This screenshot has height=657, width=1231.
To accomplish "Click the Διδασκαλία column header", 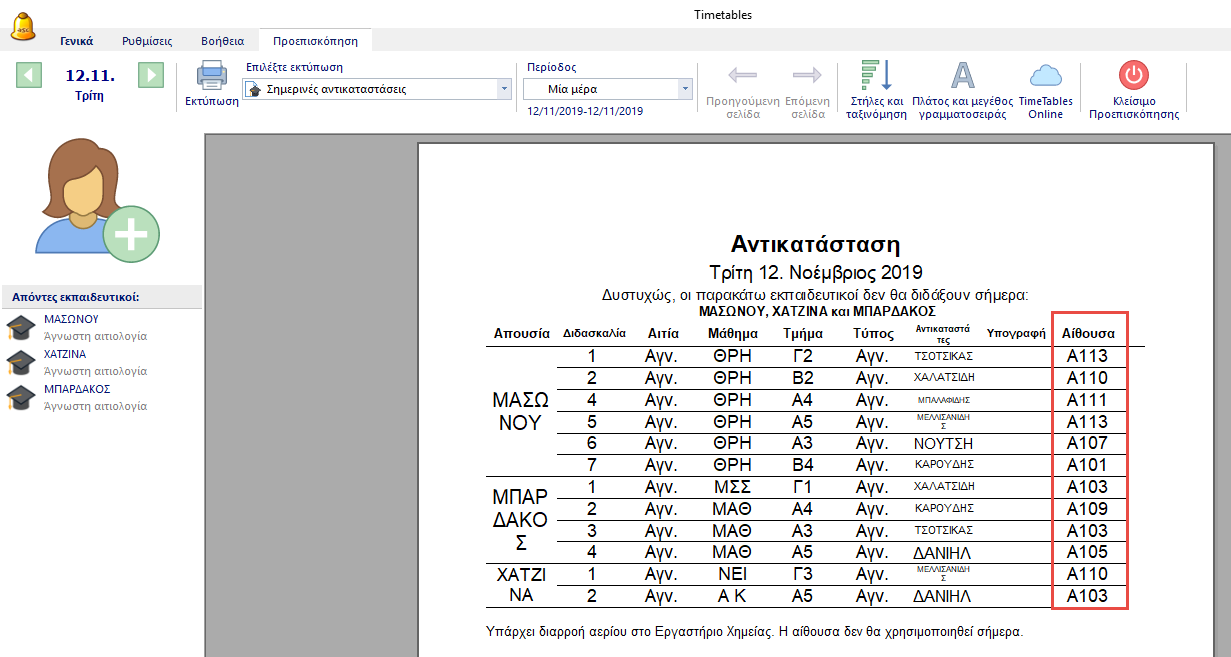I will tap(595, 333).
